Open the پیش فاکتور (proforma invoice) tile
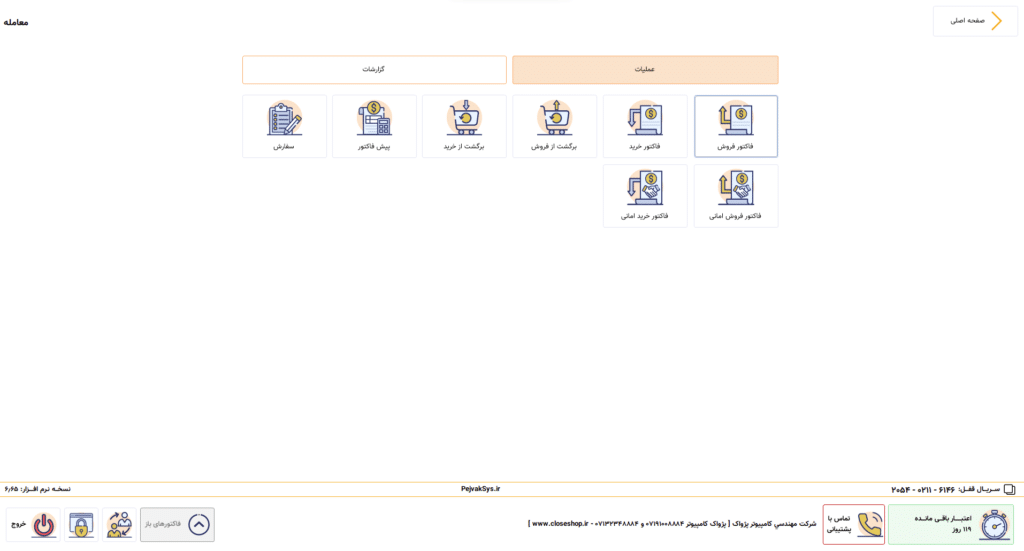 click(374, 126)
